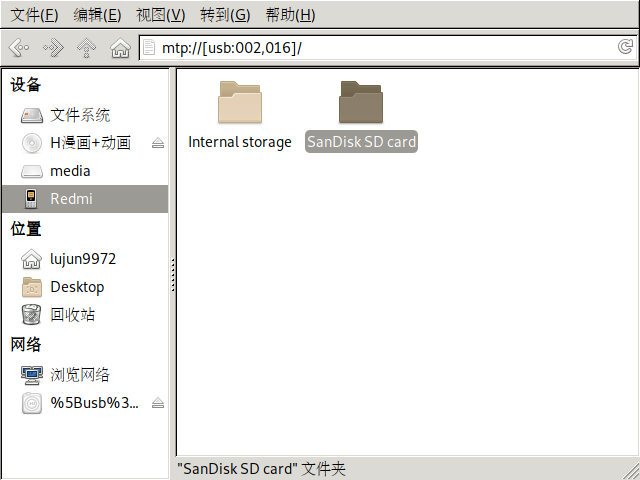640x480 pixels.
Task: Eject the H漫画+动画 disc
Action: click(158, 143)
